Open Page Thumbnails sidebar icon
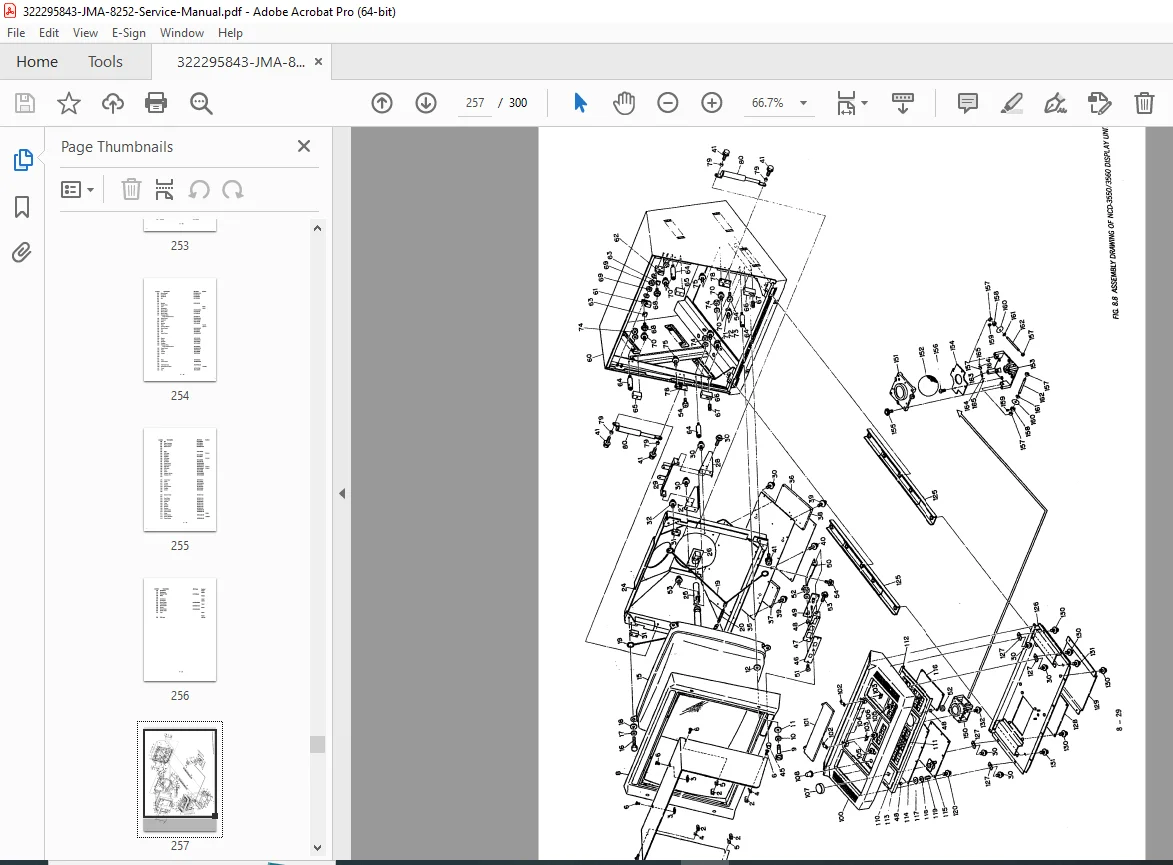 coord(22,159)
